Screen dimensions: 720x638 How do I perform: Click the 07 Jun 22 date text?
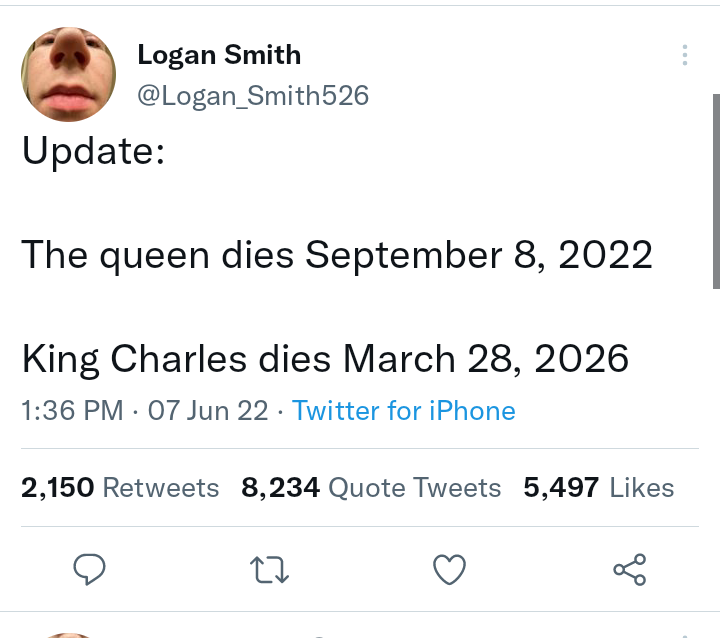tap(207, 411)
